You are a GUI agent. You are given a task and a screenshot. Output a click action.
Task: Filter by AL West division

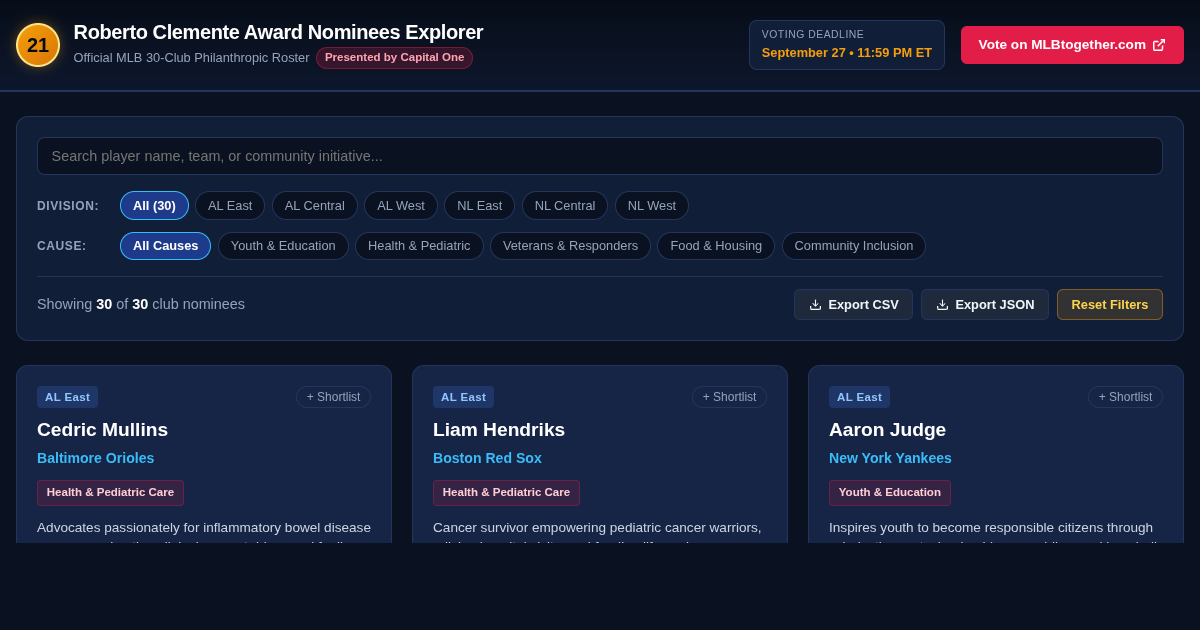coord(401,206)
